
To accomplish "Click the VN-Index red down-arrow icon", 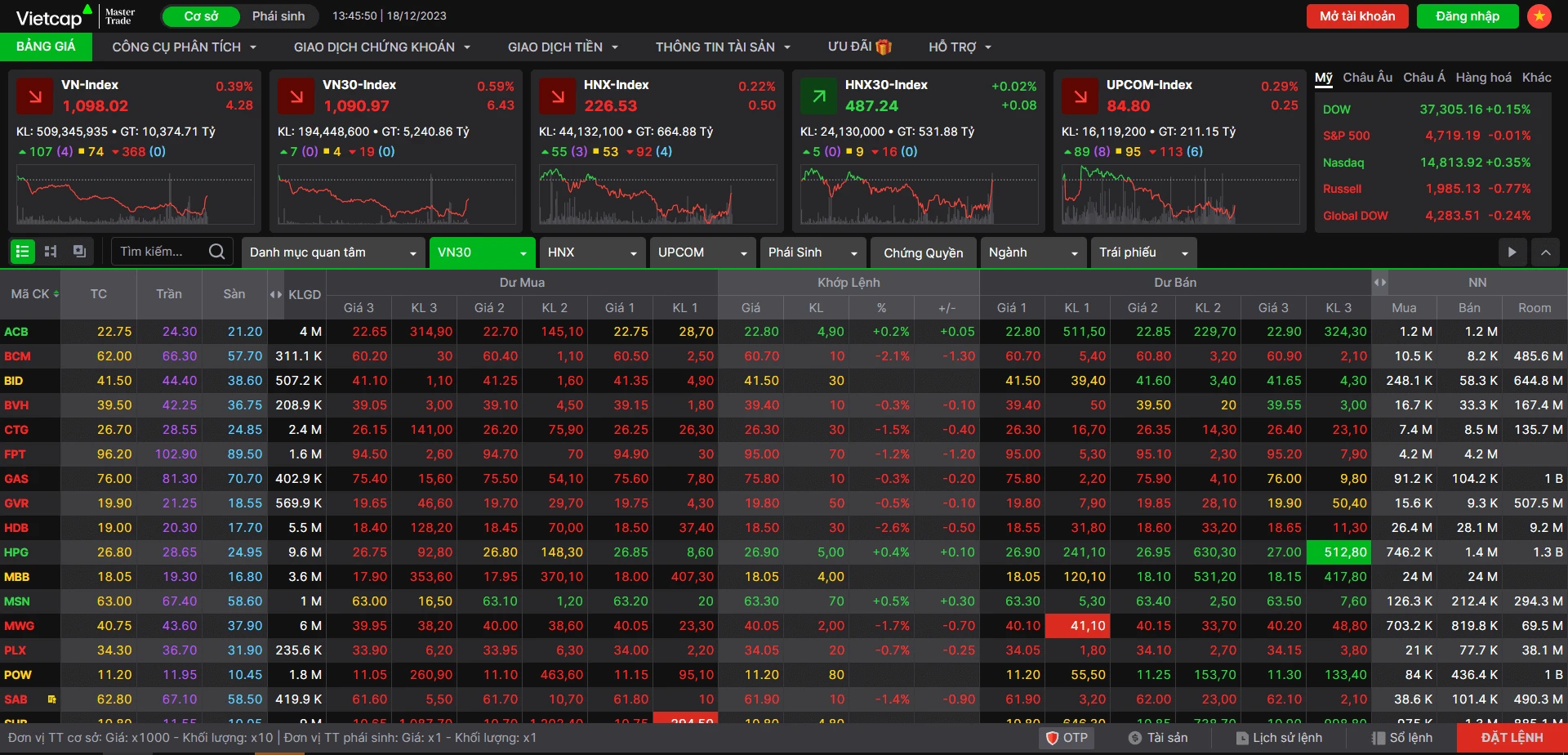I will tap(35, 96).
